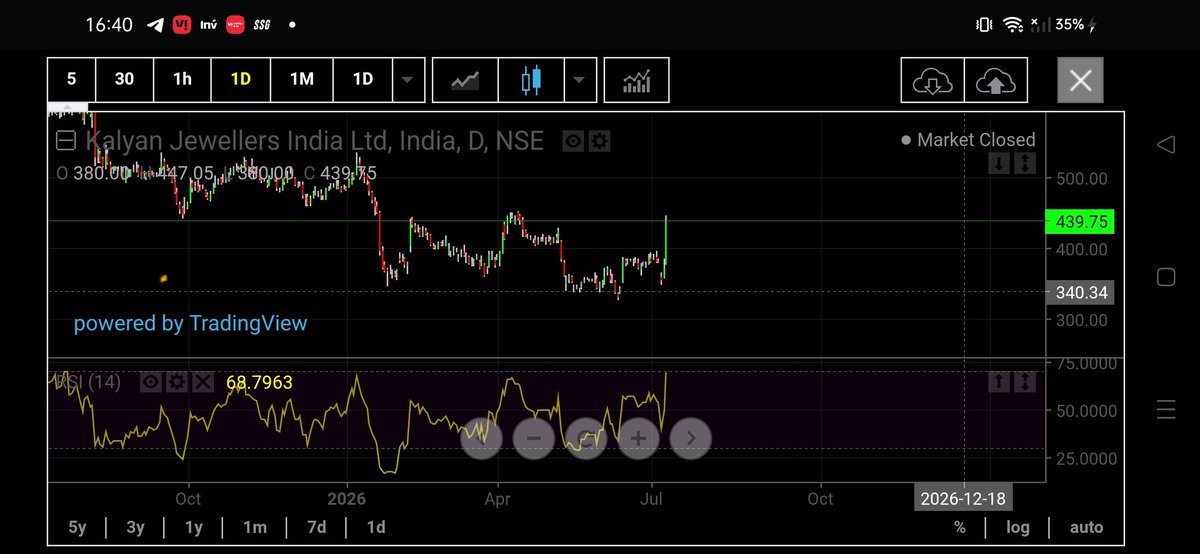Open the red Vi notification icon

pos(182,24)
